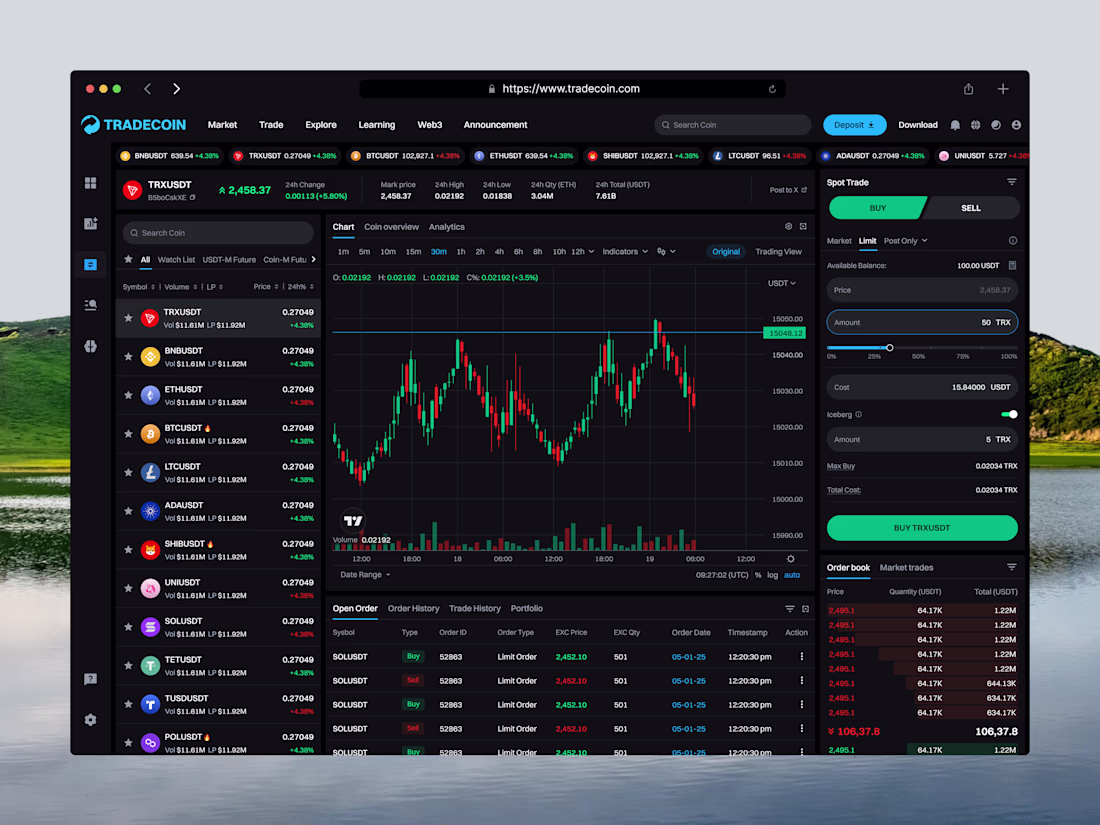Switch chart to Trading View mode
This screenshot has width=1100, height=825.
(x=778, y=252)
